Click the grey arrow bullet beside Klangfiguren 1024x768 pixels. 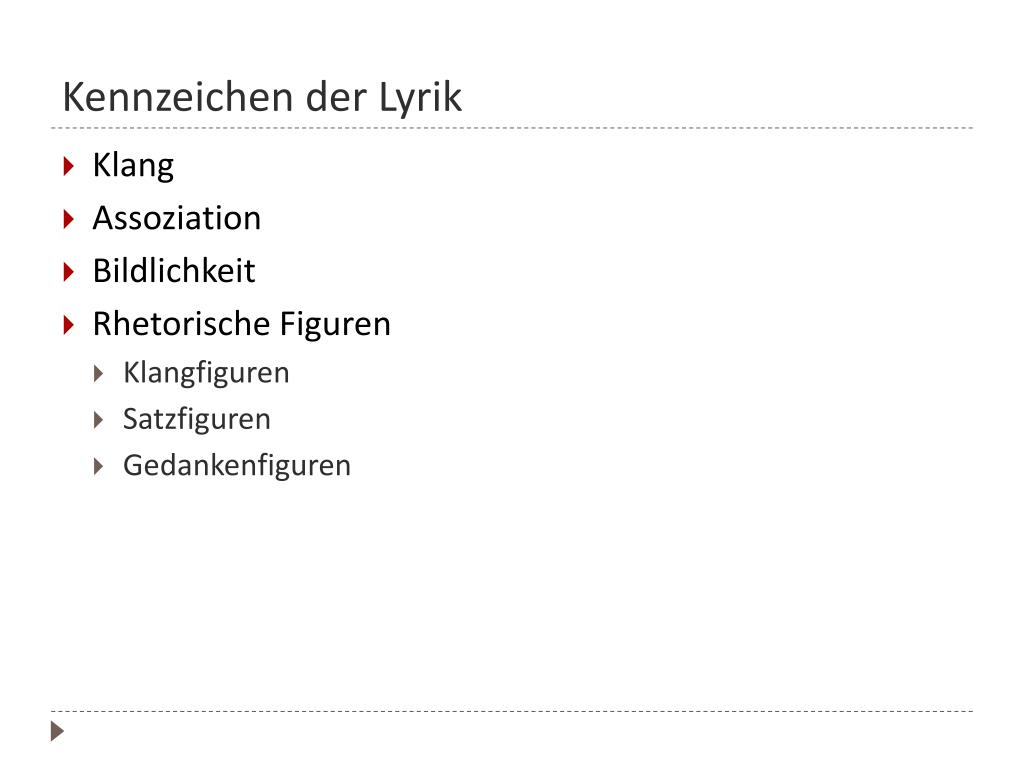(x=99, y=374)
